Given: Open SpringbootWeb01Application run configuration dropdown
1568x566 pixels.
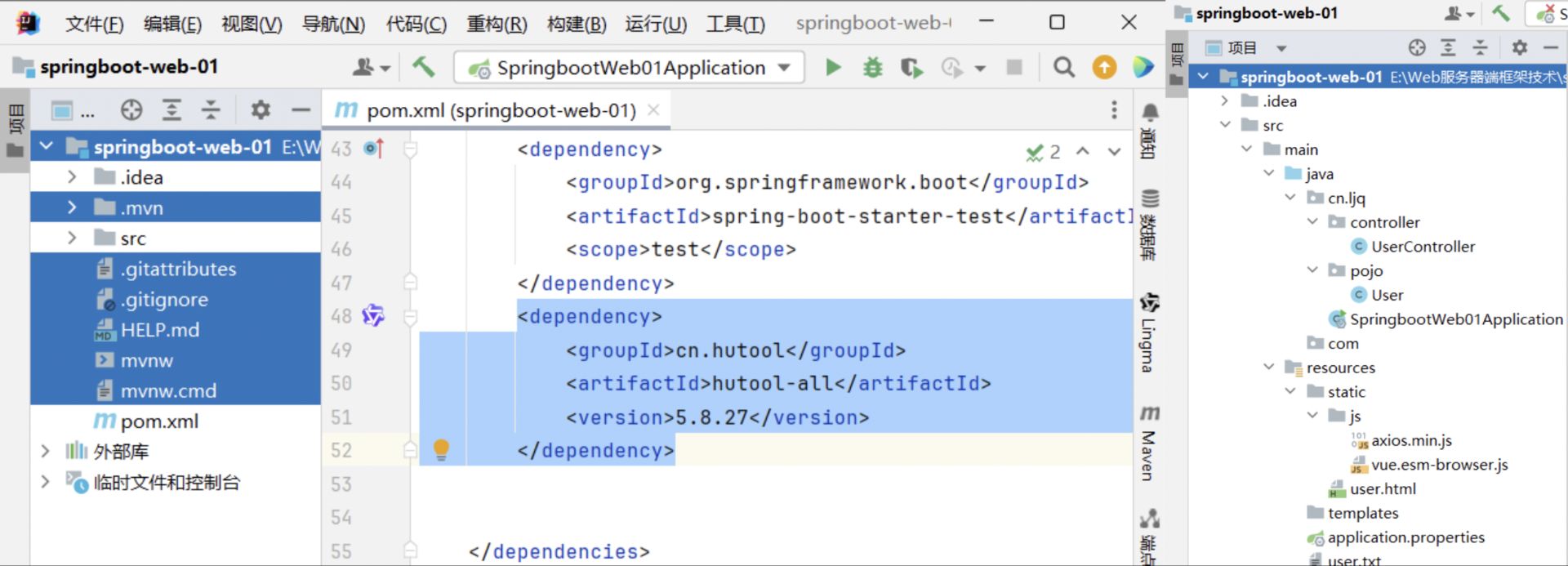Looking at the screenshot, I should tap(629, 67).
